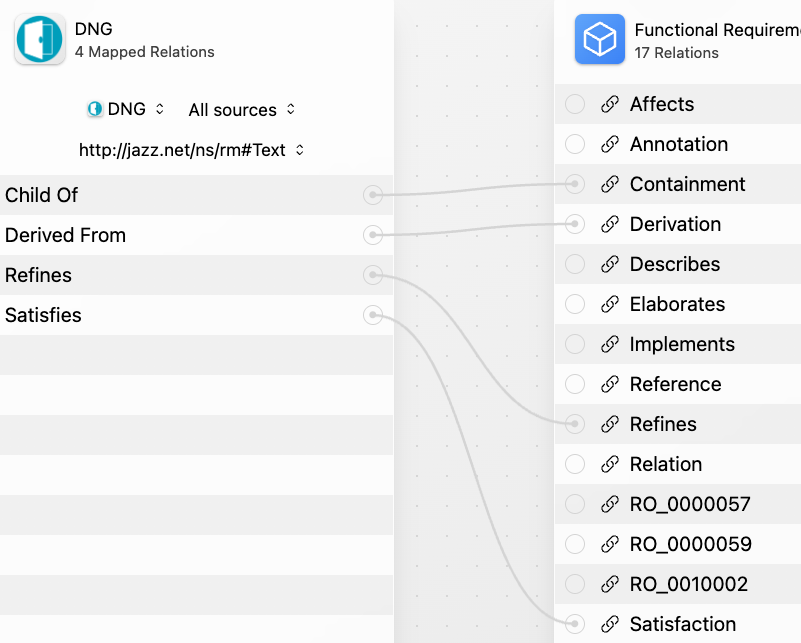The width and height of the screenshot is (801, 643).
Task: Expand the jazz.net rm#Text type dropdown
Action: (x=192, y=150)
